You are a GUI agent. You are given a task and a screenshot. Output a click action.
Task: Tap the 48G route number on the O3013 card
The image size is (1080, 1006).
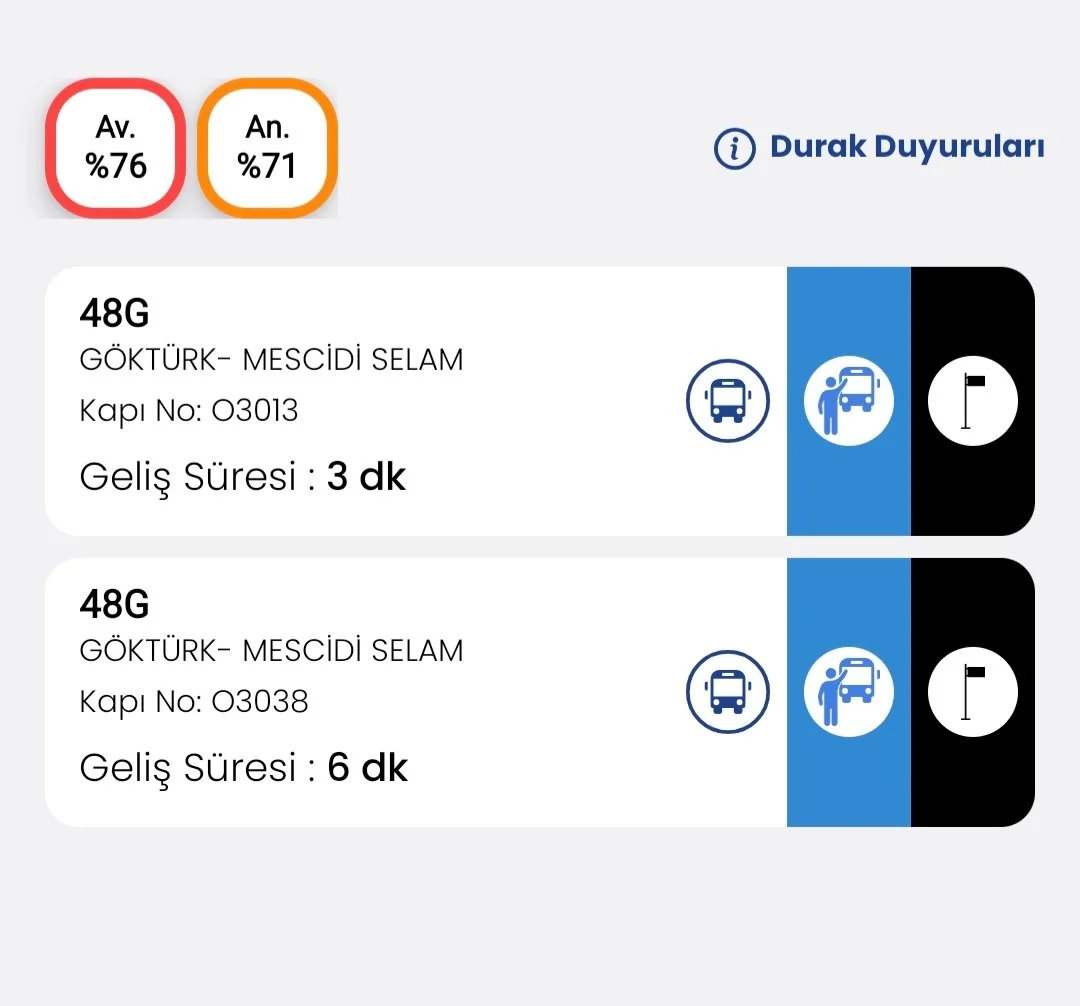(114, 314)
